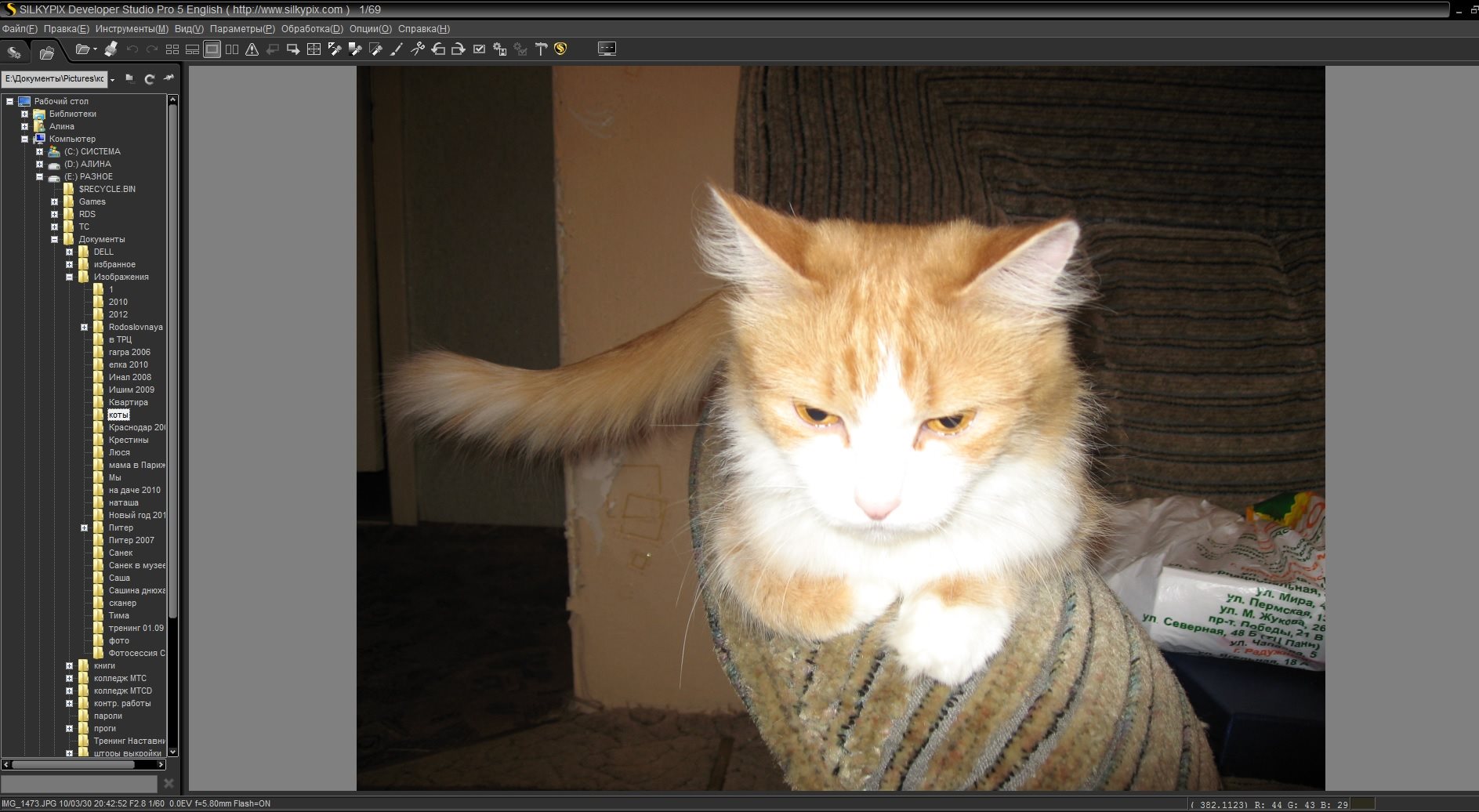
Task: Click the gold S coin icon
Action: click(x=560, y=49)
